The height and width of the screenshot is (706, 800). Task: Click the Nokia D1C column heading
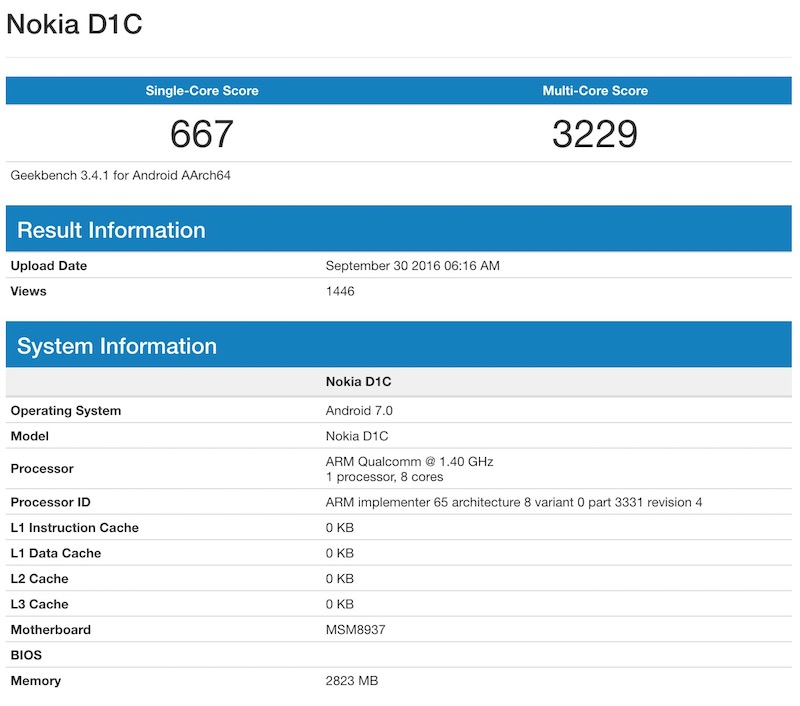[x=357, y=382]
